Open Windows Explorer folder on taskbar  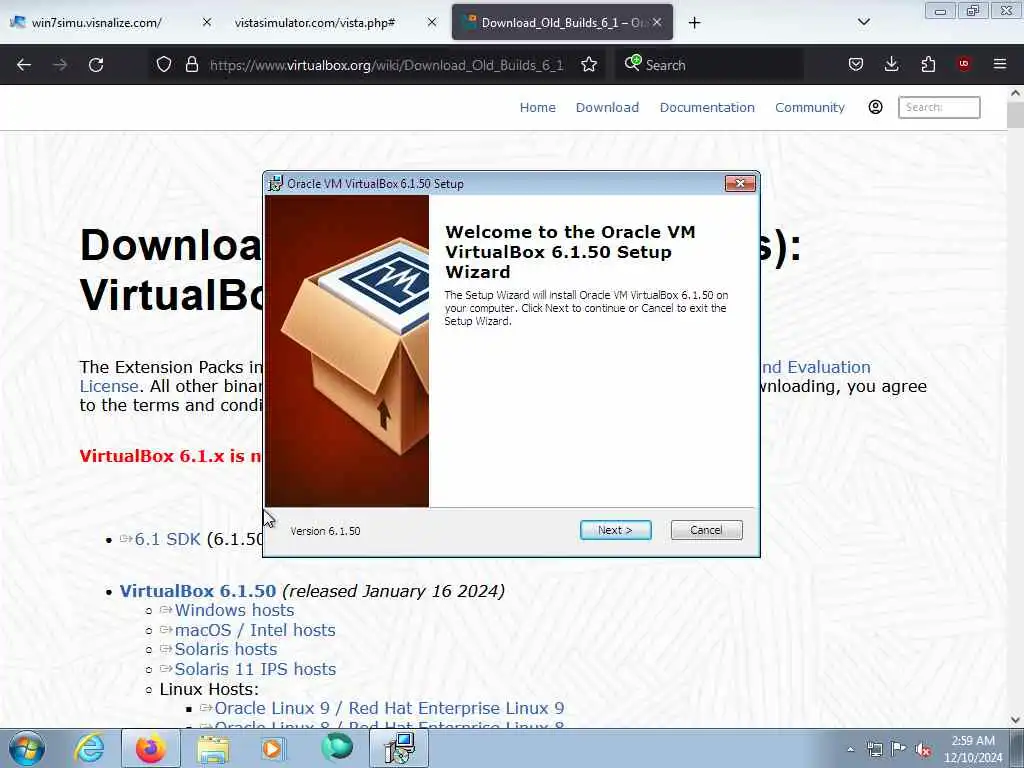[213, 748]
